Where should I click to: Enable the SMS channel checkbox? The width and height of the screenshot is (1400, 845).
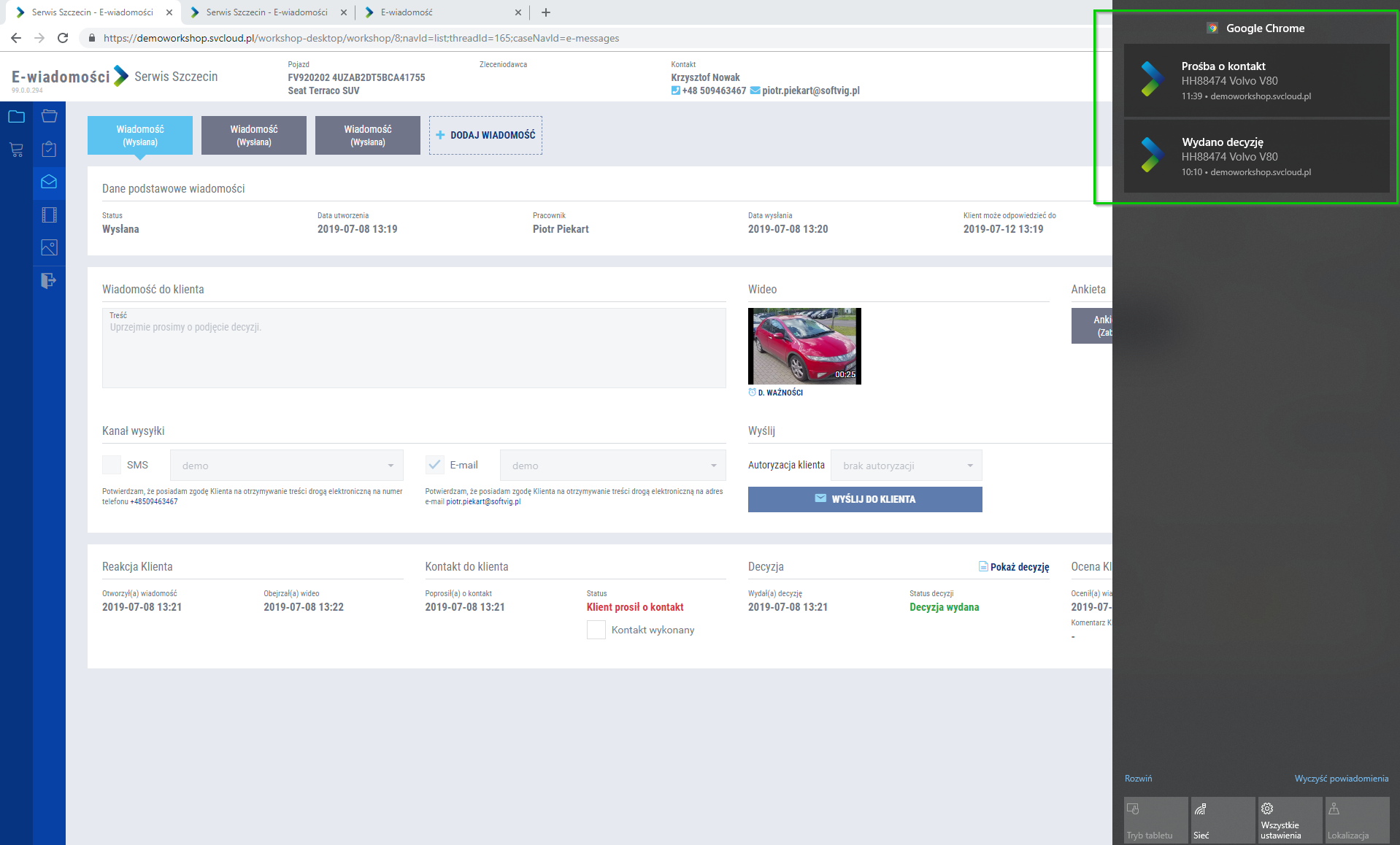pyautogui.click(x=112, y=465)
